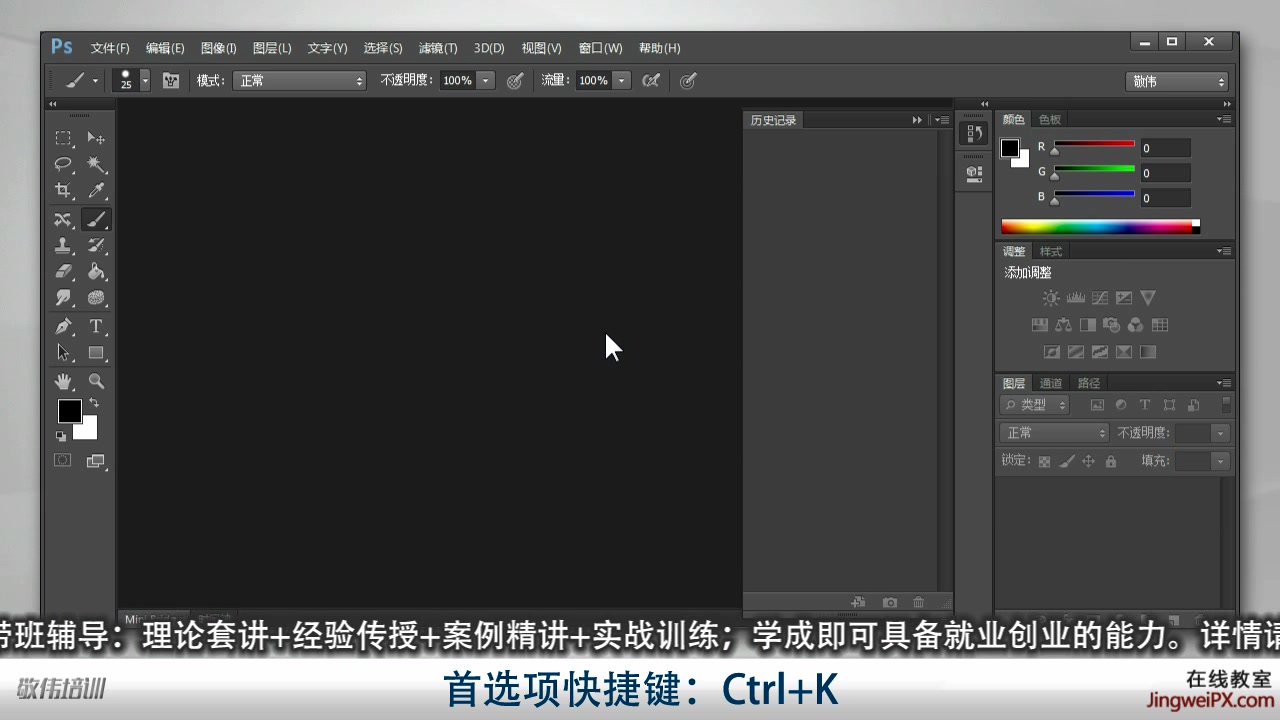Open the brush panel toggle icon
The height and width of the screenshot is (720, 1280).
click(171, 80)
